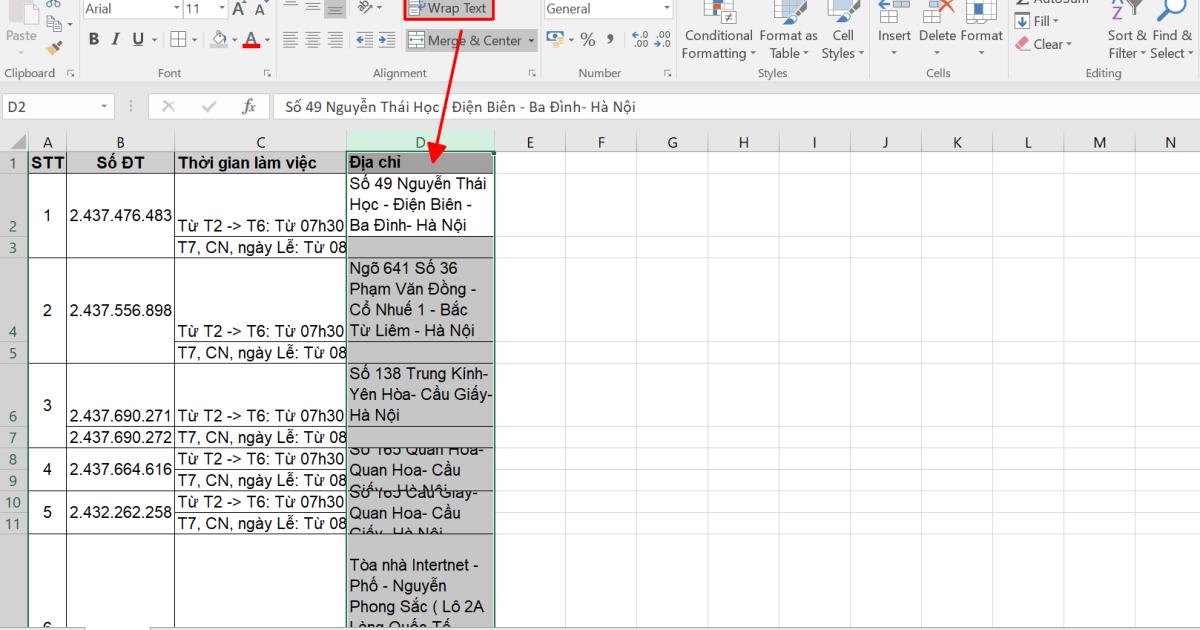
Task: Open the Cell Styles menu
Action: pos(843,30)
